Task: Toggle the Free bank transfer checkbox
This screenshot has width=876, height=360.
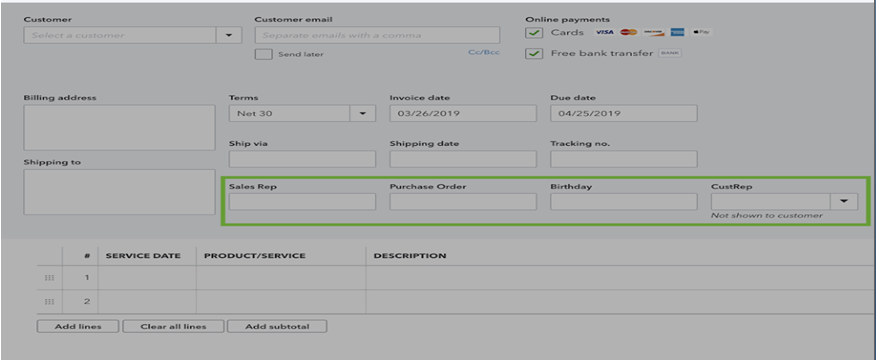Action: click(x=535, y=54)
